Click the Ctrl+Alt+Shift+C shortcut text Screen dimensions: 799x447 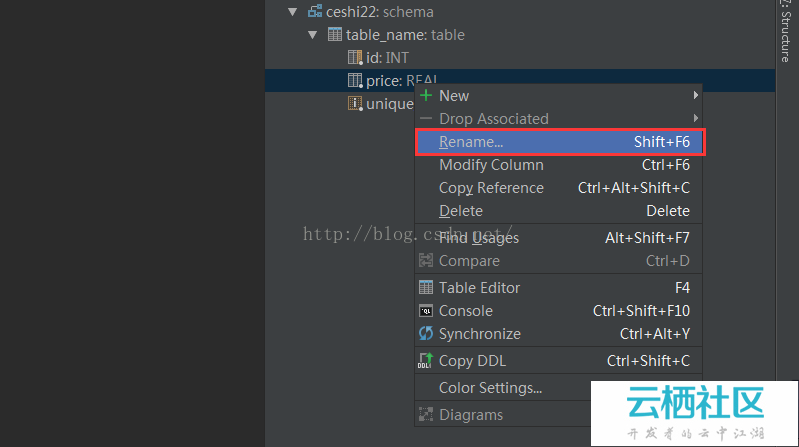634,188
